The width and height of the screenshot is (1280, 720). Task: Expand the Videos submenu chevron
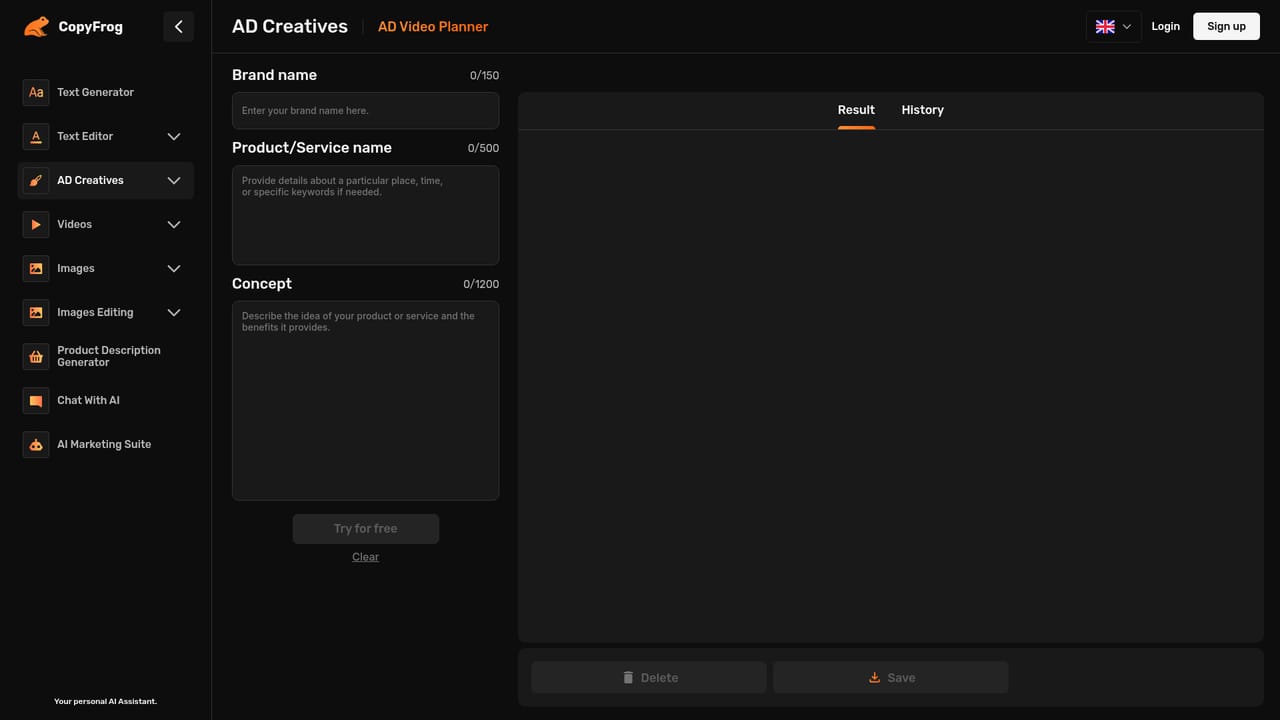click(174, 224)
